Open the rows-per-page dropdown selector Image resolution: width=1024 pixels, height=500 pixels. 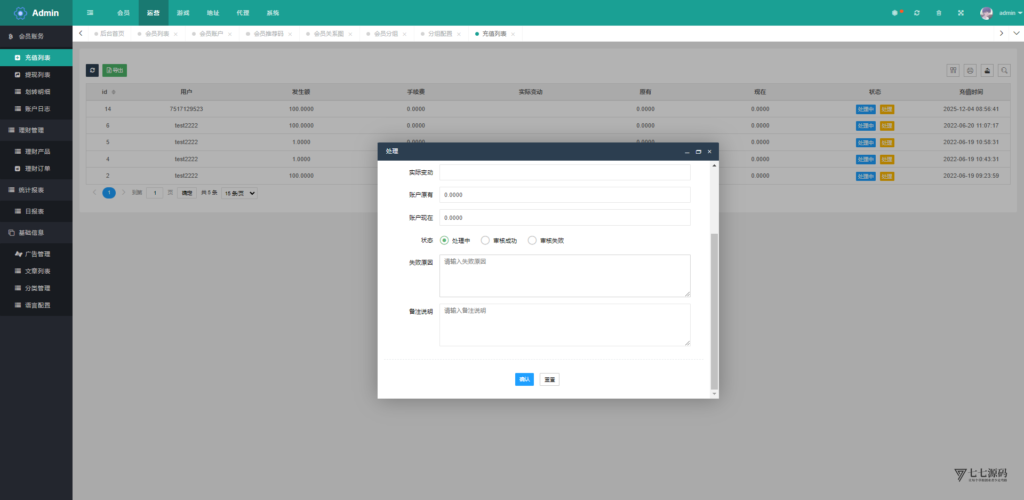pos(240,192)
